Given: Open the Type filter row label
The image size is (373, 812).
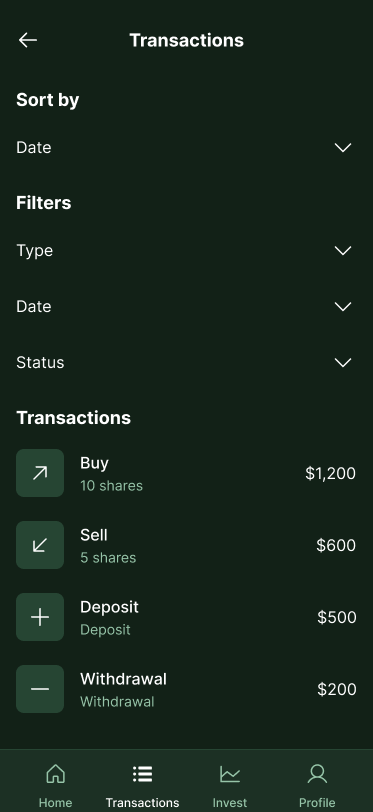Looking at the screenshot, I should (35, 251).
